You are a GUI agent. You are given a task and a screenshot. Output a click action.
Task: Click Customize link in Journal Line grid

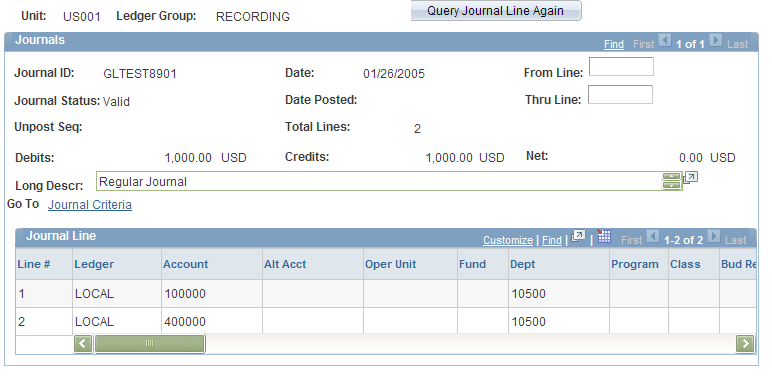[x=508, y=240]
